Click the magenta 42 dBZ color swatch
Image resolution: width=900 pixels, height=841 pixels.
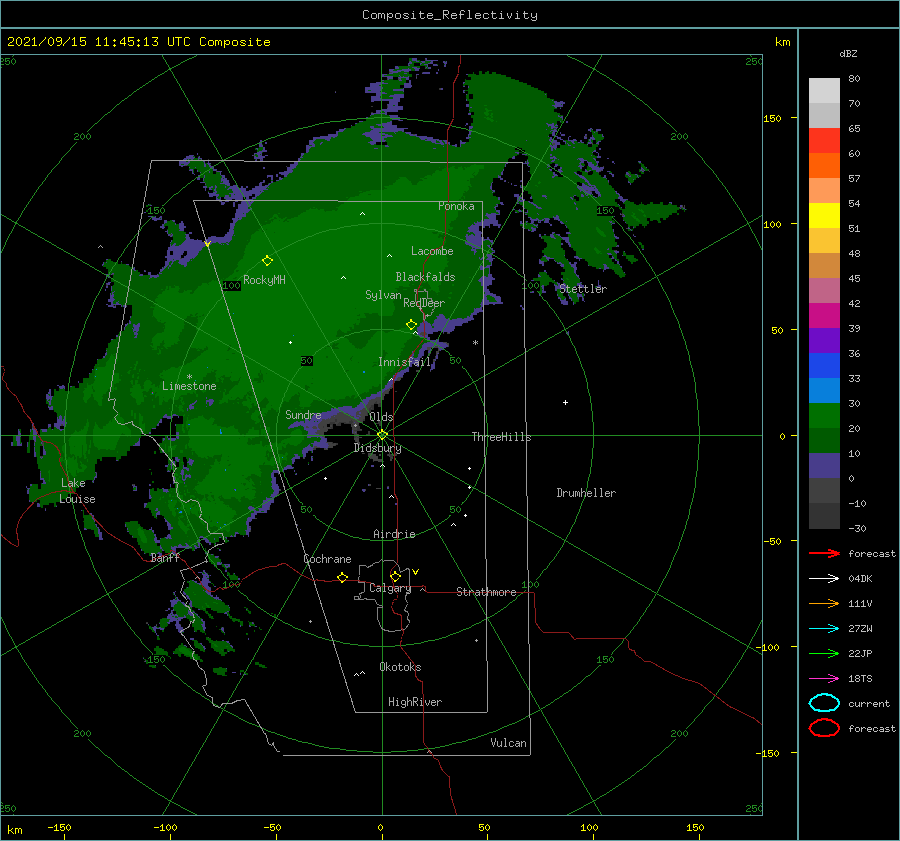click(x=824, y=316)
